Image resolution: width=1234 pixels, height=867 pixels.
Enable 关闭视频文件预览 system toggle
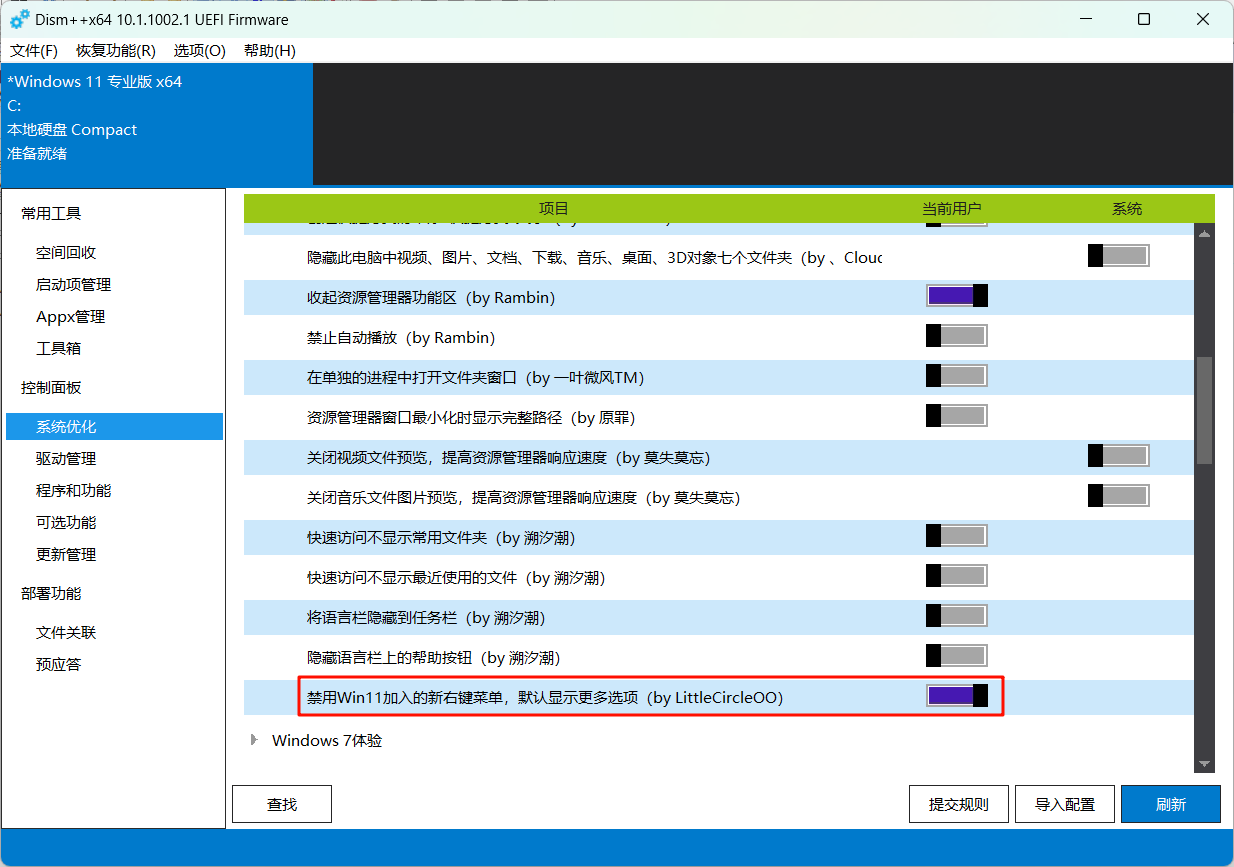coord(1119,456)
